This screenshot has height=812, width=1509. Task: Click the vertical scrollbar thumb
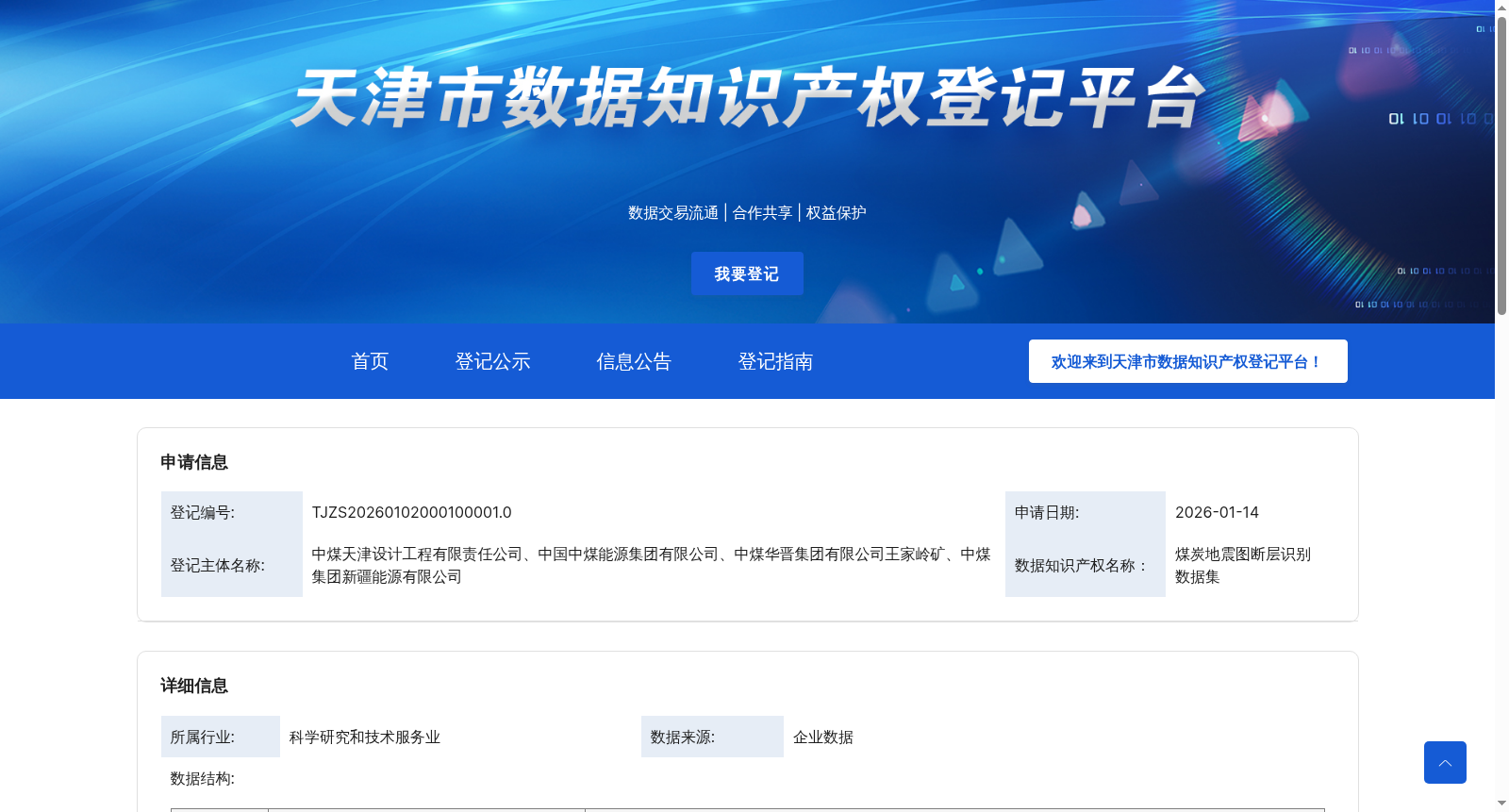[x=1501, y=164]
